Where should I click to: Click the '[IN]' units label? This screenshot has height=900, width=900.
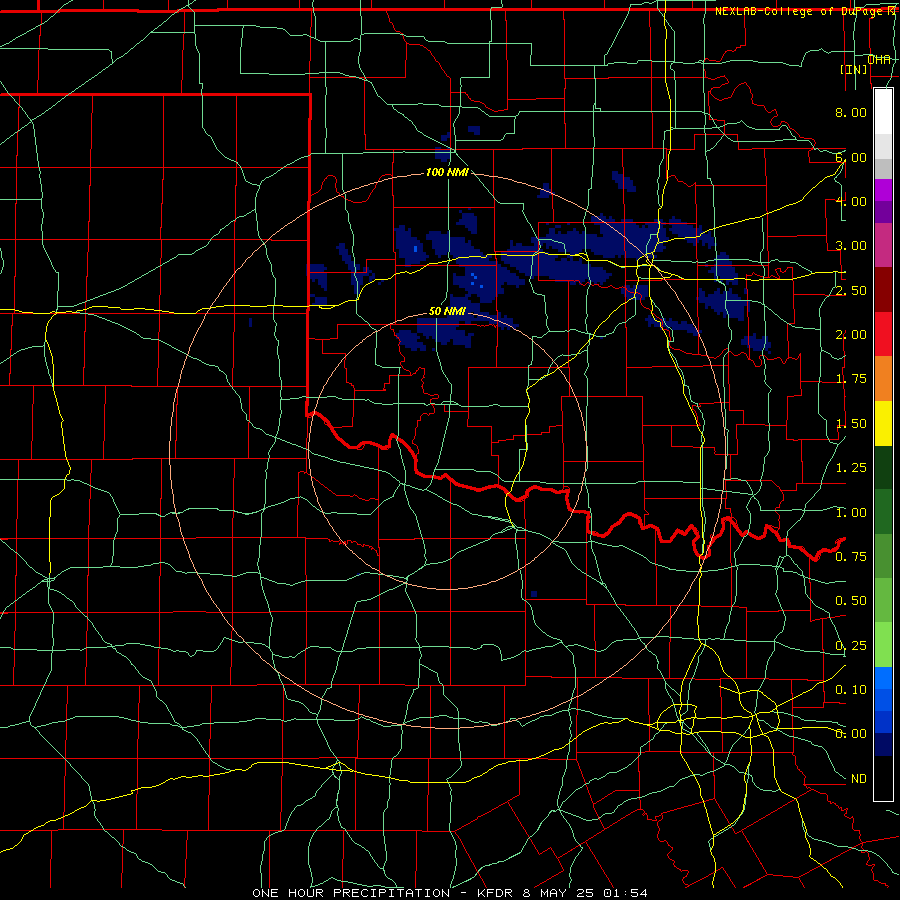pyautogui.click(x=854, y=69)
